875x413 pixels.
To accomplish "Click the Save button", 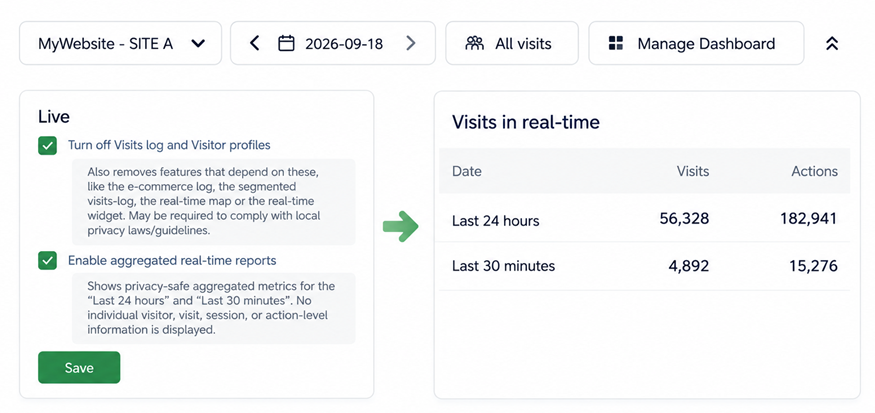I will point(79,367).
